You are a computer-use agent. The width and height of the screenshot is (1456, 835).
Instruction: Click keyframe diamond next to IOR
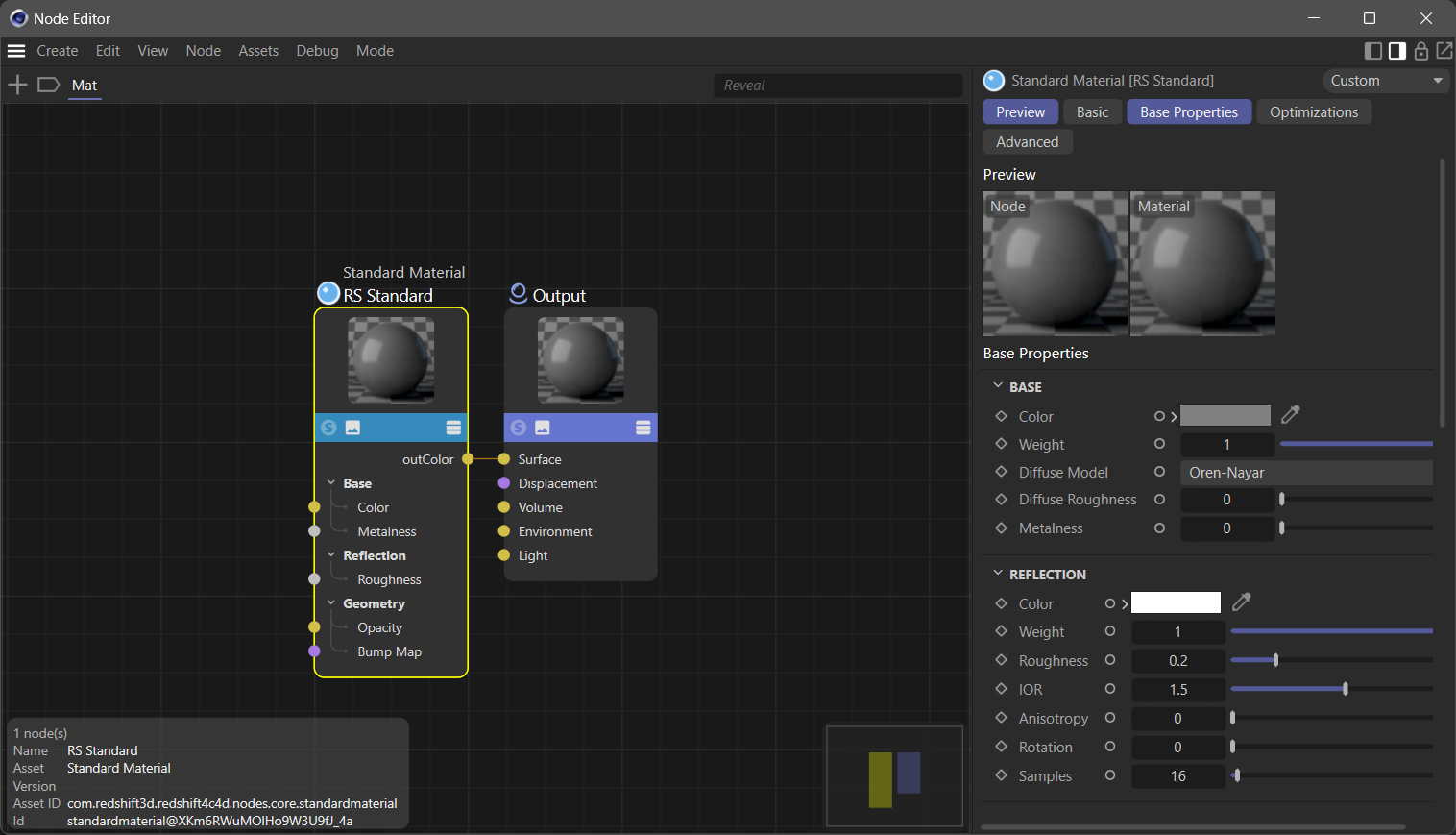coord(1001,689)
